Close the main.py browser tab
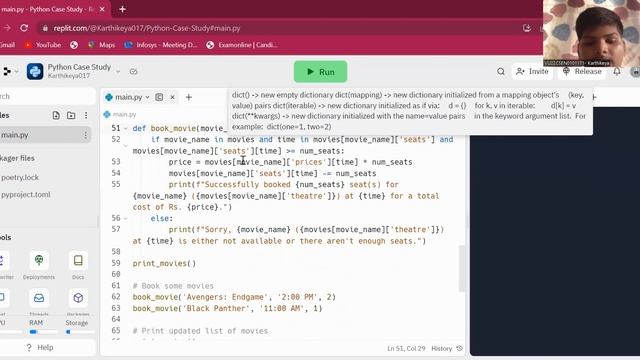The width and height of the screenshot is (640, 360). pyautogui.click(x=102, y=9)
